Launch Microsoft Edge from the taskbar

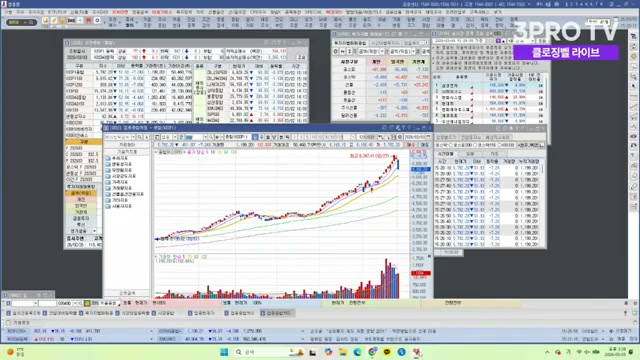(x=357, y=352)
